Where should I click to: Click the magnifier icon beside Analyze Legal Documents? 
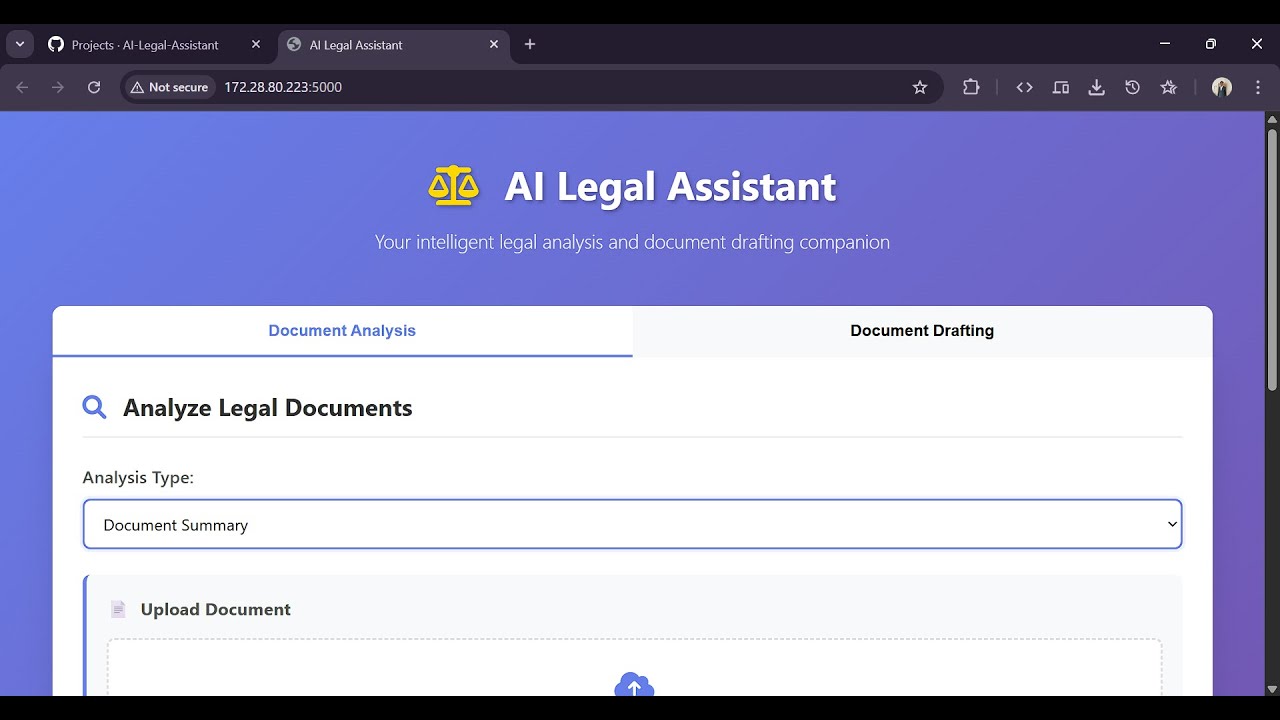95,407
